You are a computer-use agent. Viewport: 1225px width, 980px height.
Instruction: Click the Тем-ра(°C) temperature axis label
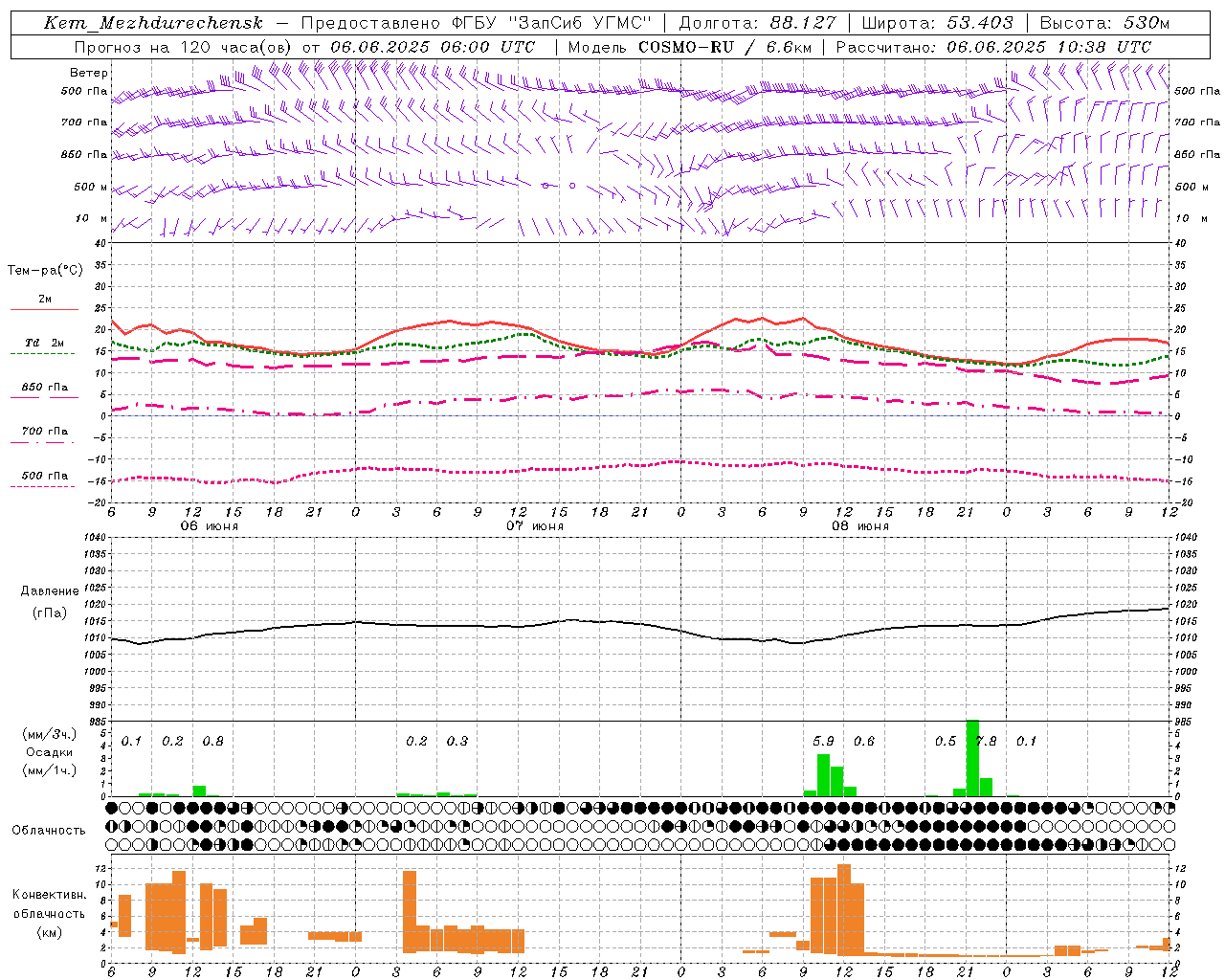click(x=45, y=271)
